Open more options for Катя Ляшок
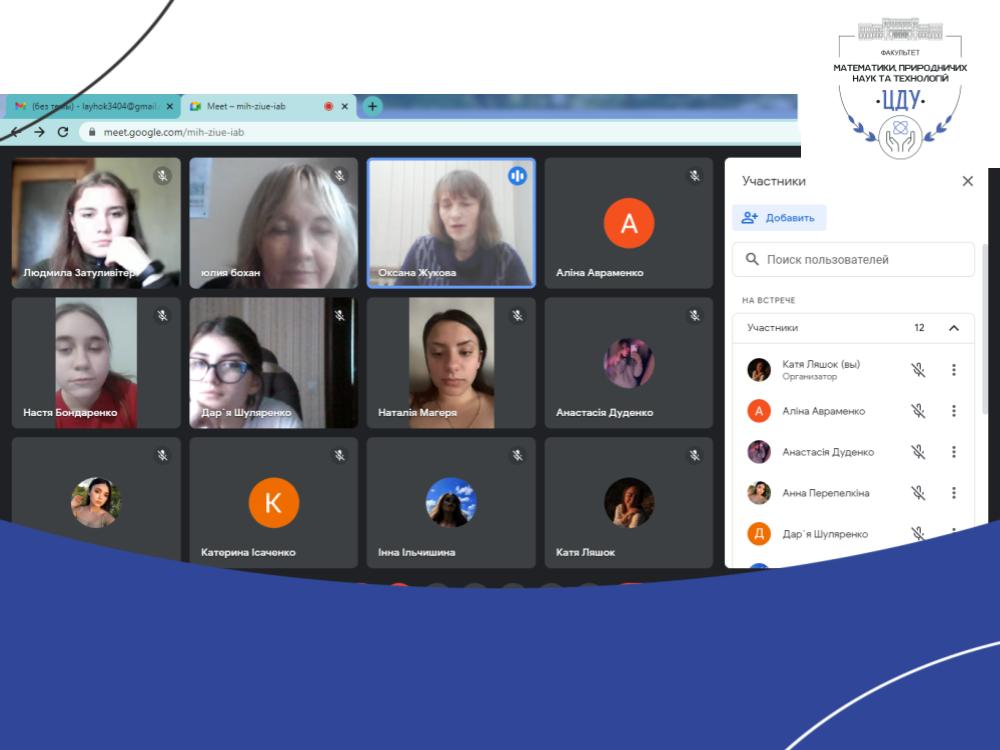The height and width of the screenshot is (750, 1000). (x=953, y=370)
